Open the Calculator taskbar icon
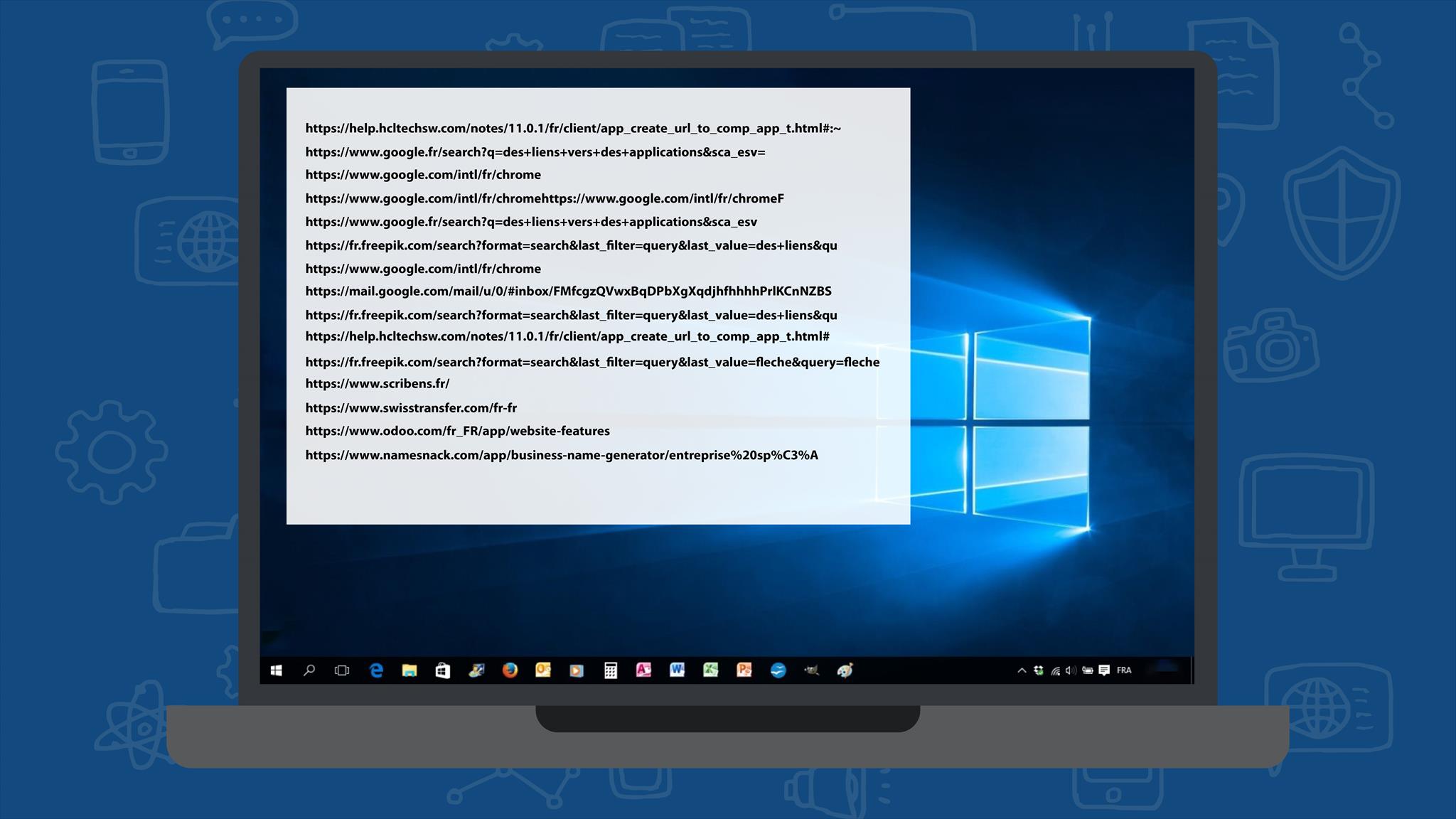This screenshot has height=819, width=1456. pyautogui.click(x=611, y=670)
